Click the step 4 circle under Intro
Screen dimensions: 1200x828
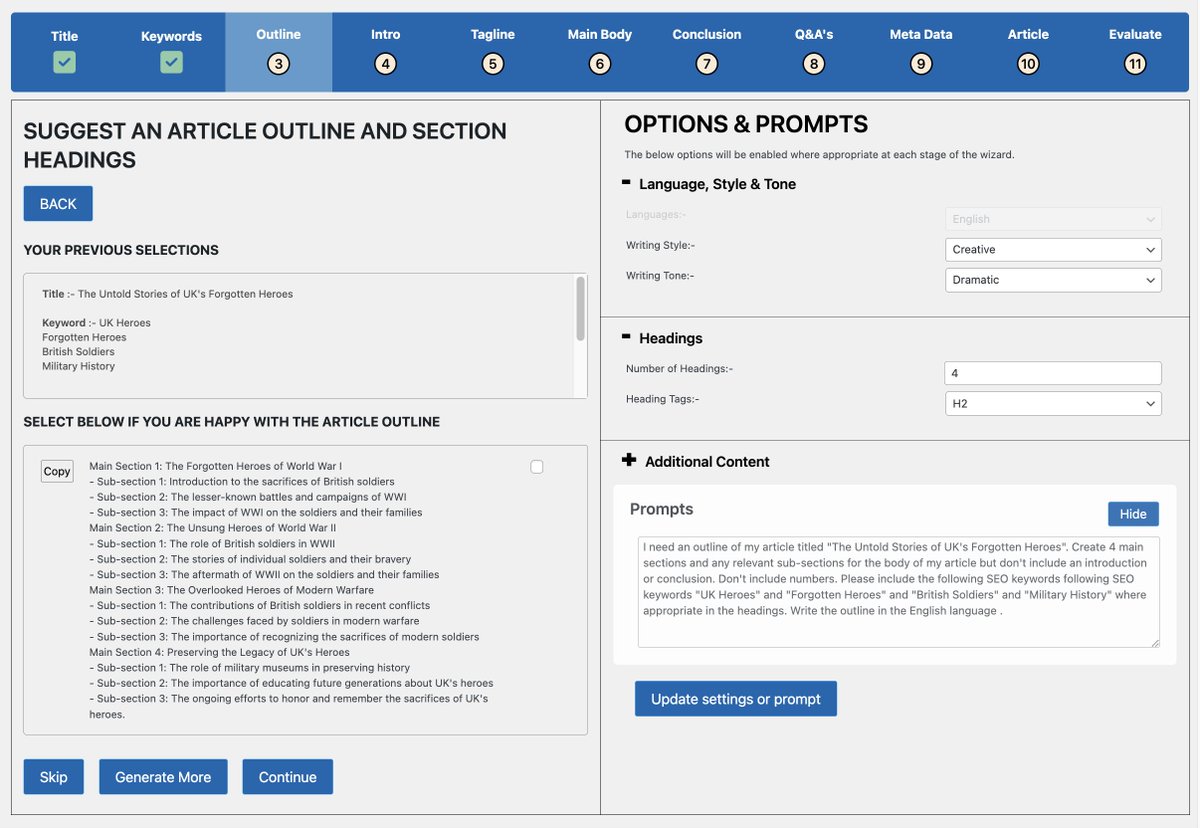[385, 64]
